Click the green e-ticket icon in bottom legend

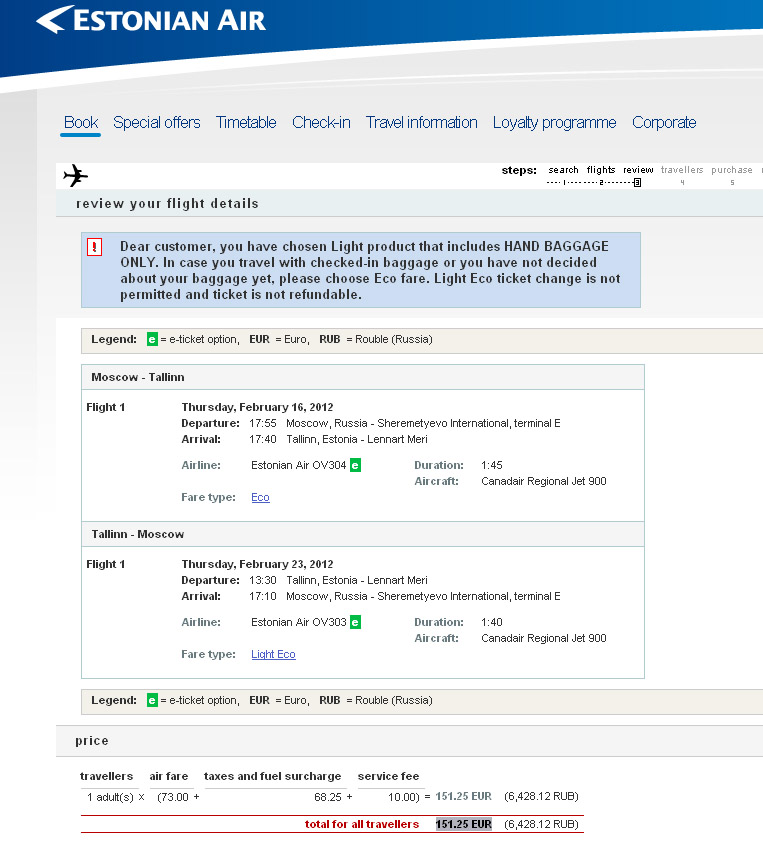152,700
